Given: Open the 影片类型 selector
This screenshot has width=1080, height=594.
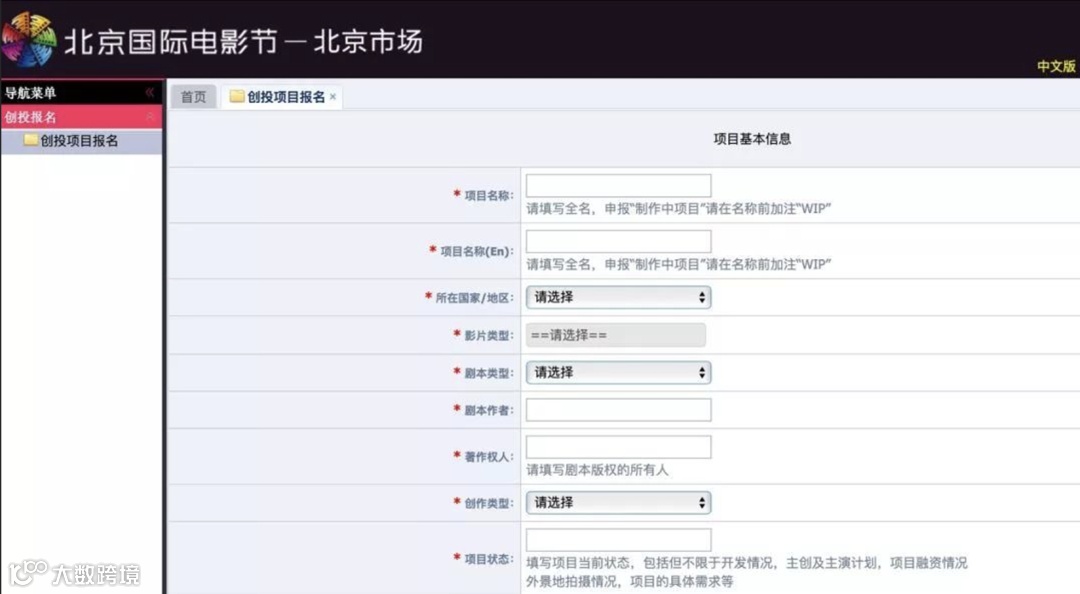Looking at the screenshot, I should 615,335.
